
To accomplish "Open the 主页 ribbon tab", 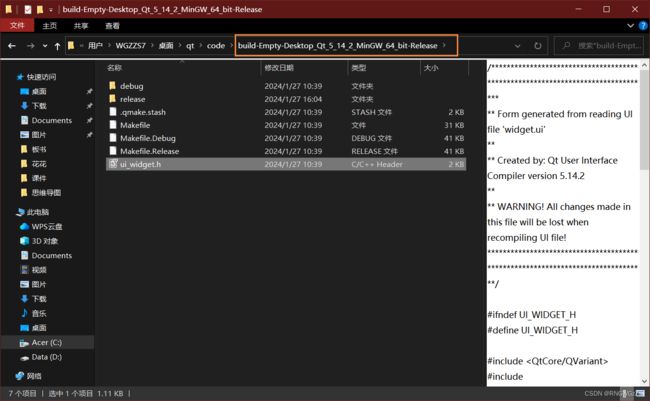I will (49, 26).
